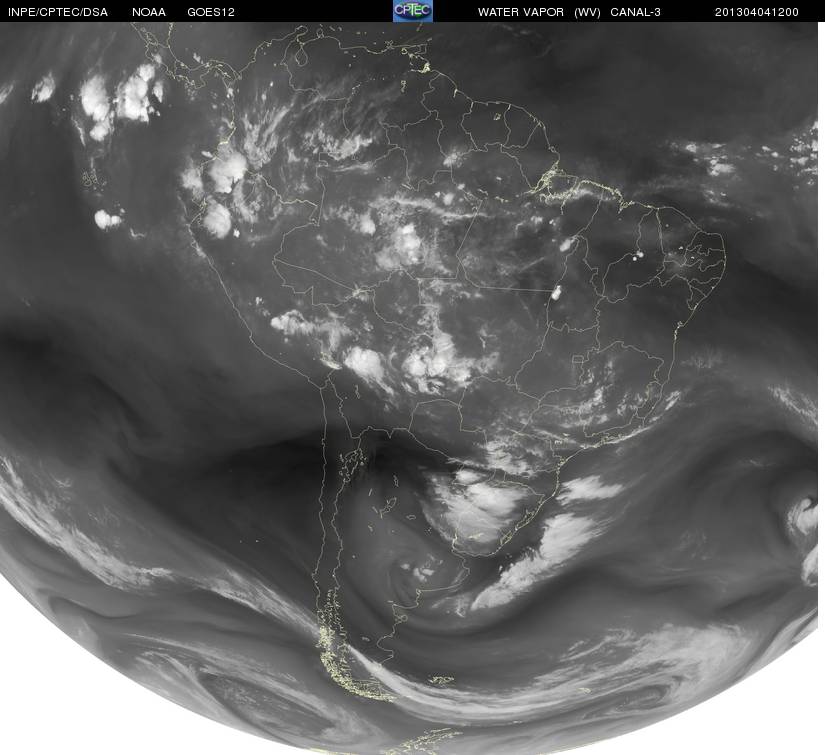Click the (WV) abbreviation in the header
The image size is (825, 755).
[587, 13]
